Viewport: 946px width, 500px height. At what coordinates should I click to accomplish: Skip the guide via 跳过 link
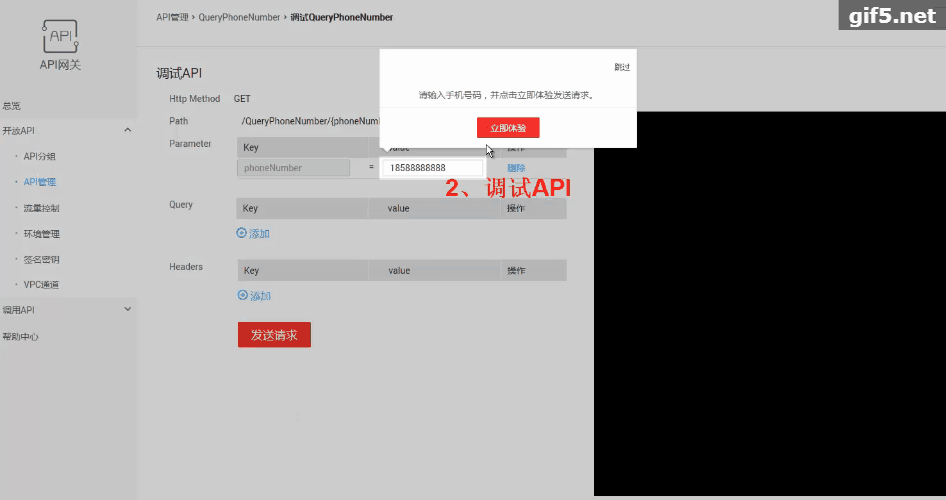(622, 67)
